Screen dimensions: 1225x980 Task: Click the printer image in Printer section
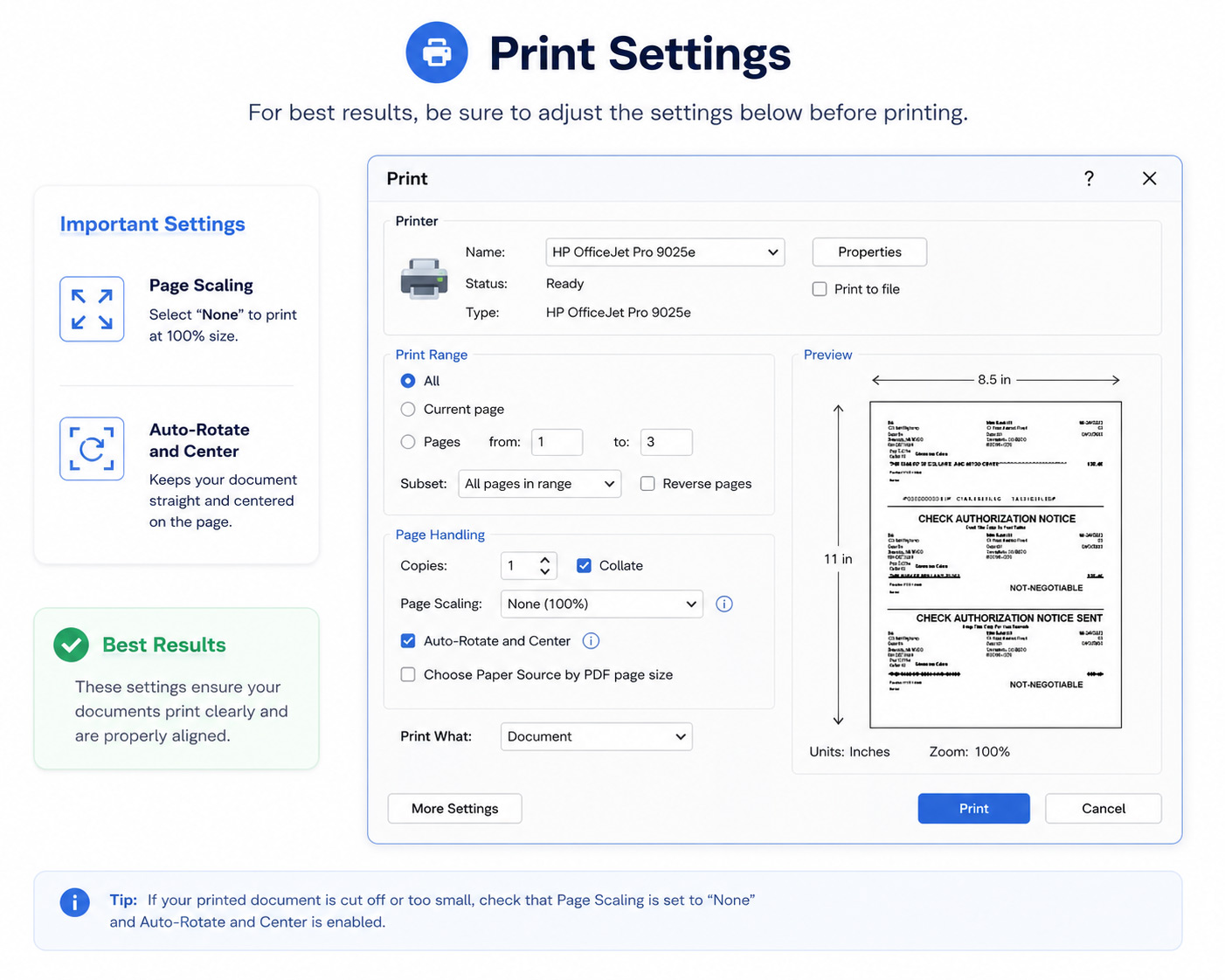point(424,280)
